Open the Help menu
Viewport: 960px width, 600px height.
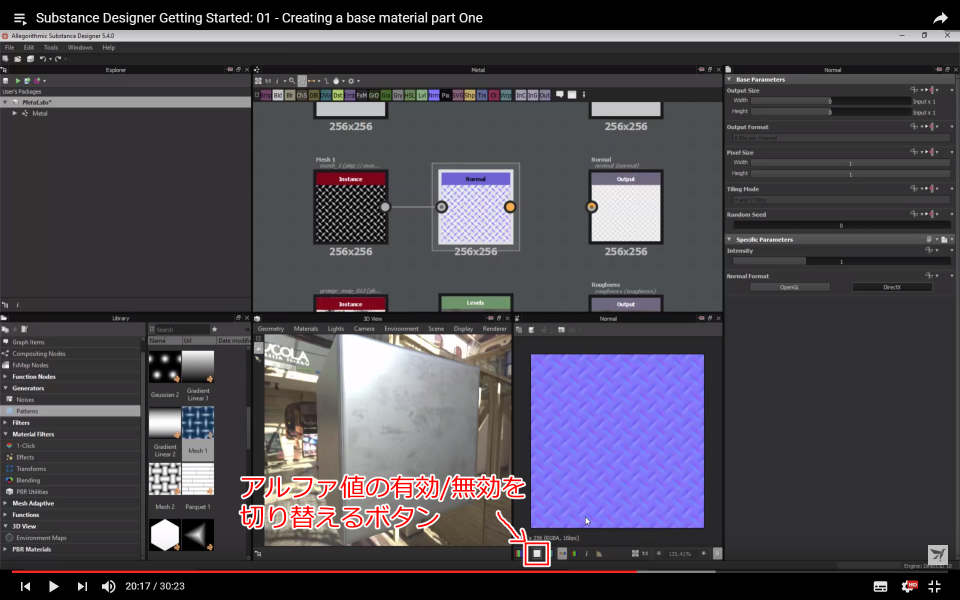pos(108,47)
